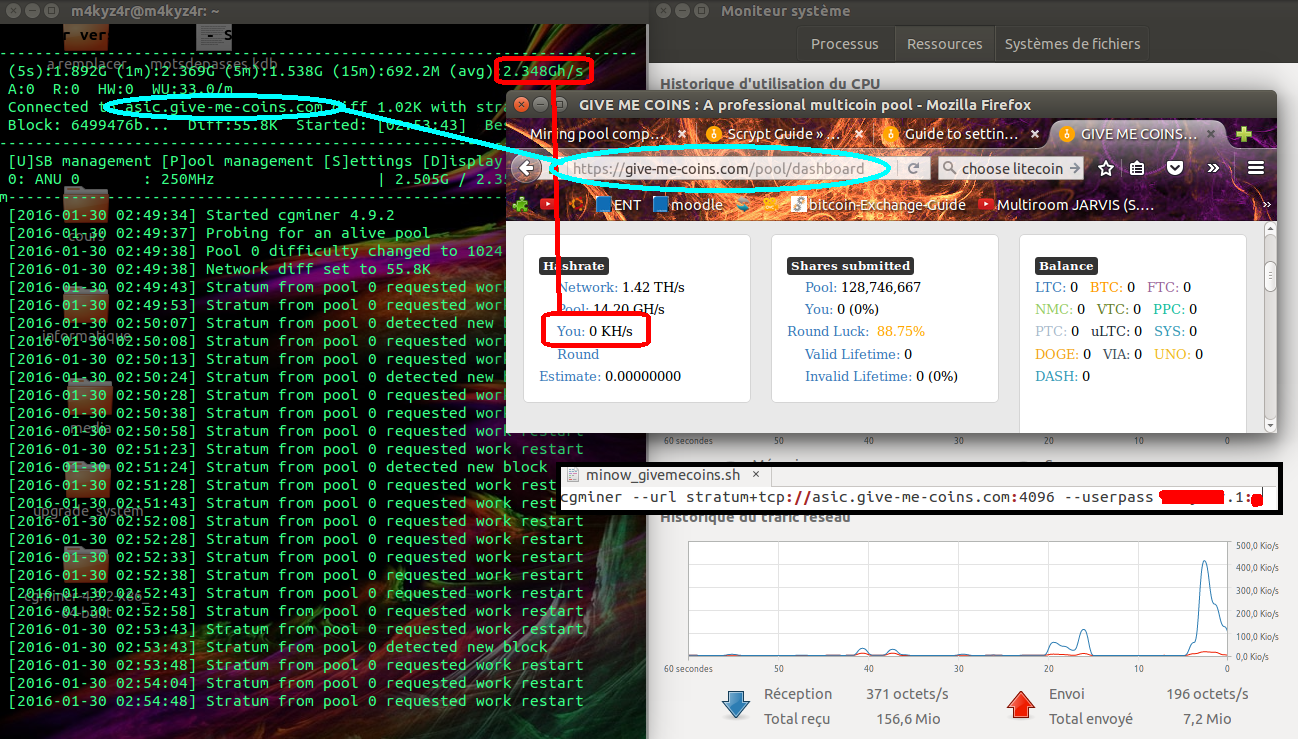The width and height of the screenshot is (1298, 739).
Task: Focus the 'choose litecoin' search box
Action: pyautogui.click(x=1012, y=169)
